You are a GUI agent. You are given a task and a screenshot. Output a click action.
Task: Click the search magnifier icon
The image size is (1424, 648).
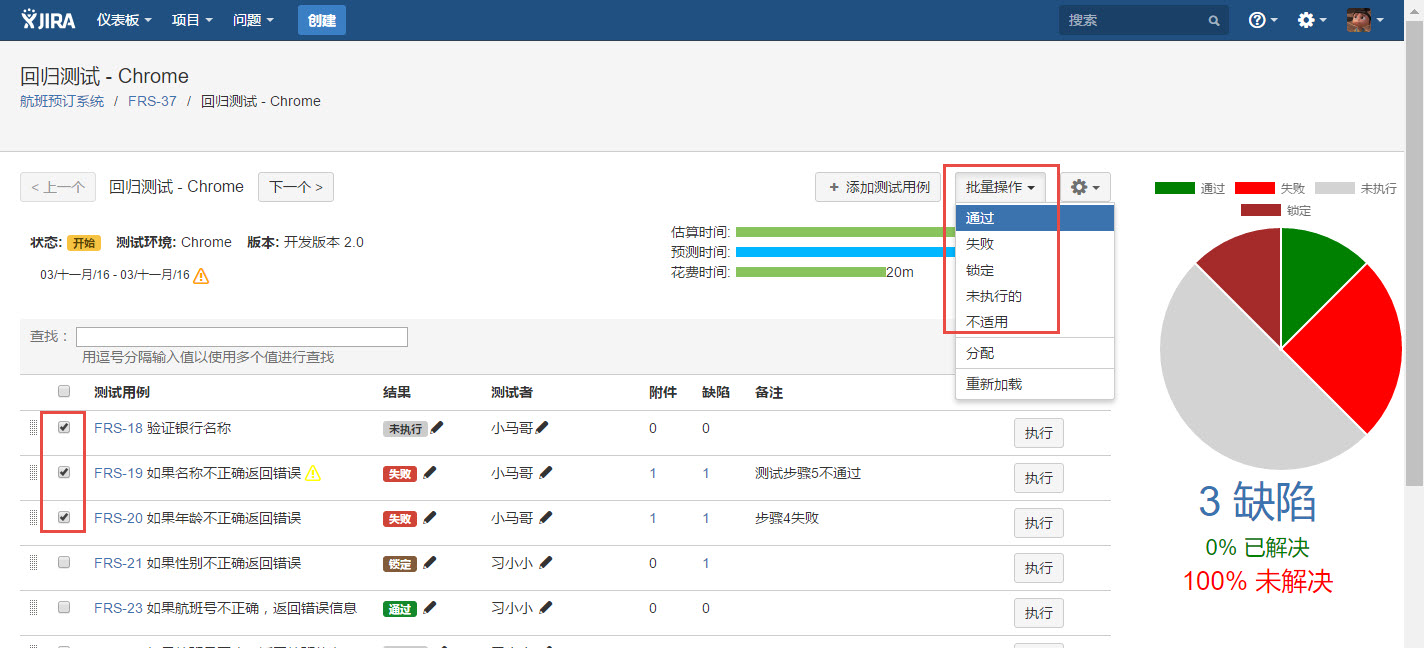tap(1214, 20)
